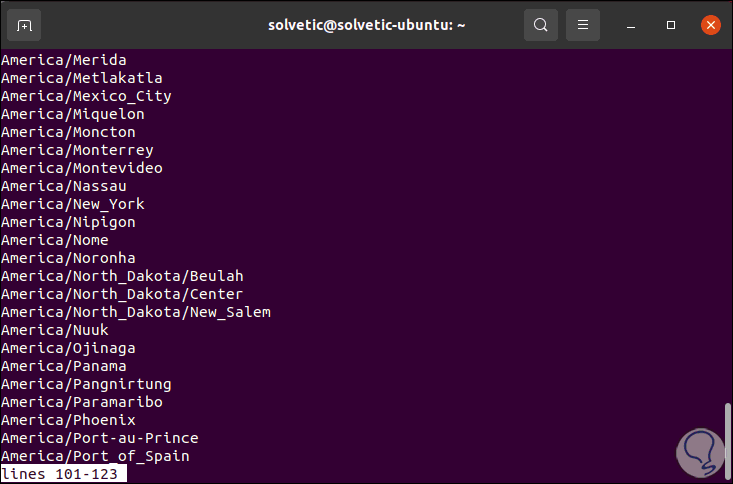Viewport: 733px width, 484px height.
Task: Click the America/Merida line
Action: tap(63, 60)
